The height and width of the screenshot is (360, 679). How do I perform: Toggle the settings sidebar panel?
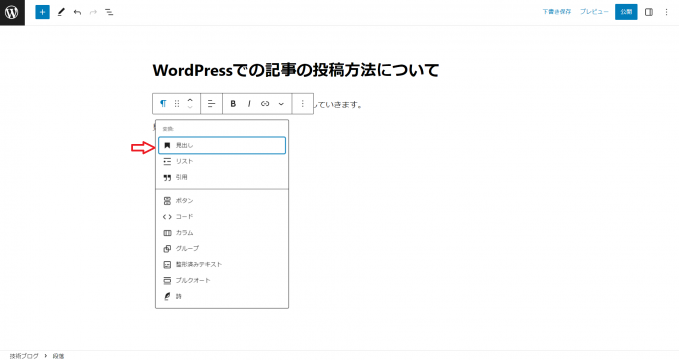coord(649,12)
